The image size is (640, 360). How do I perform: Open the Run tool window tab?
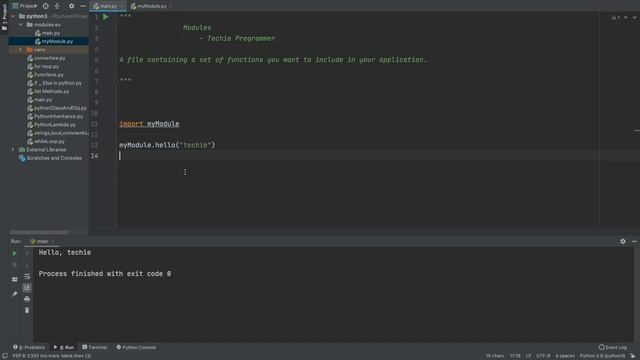coord(64,347)
